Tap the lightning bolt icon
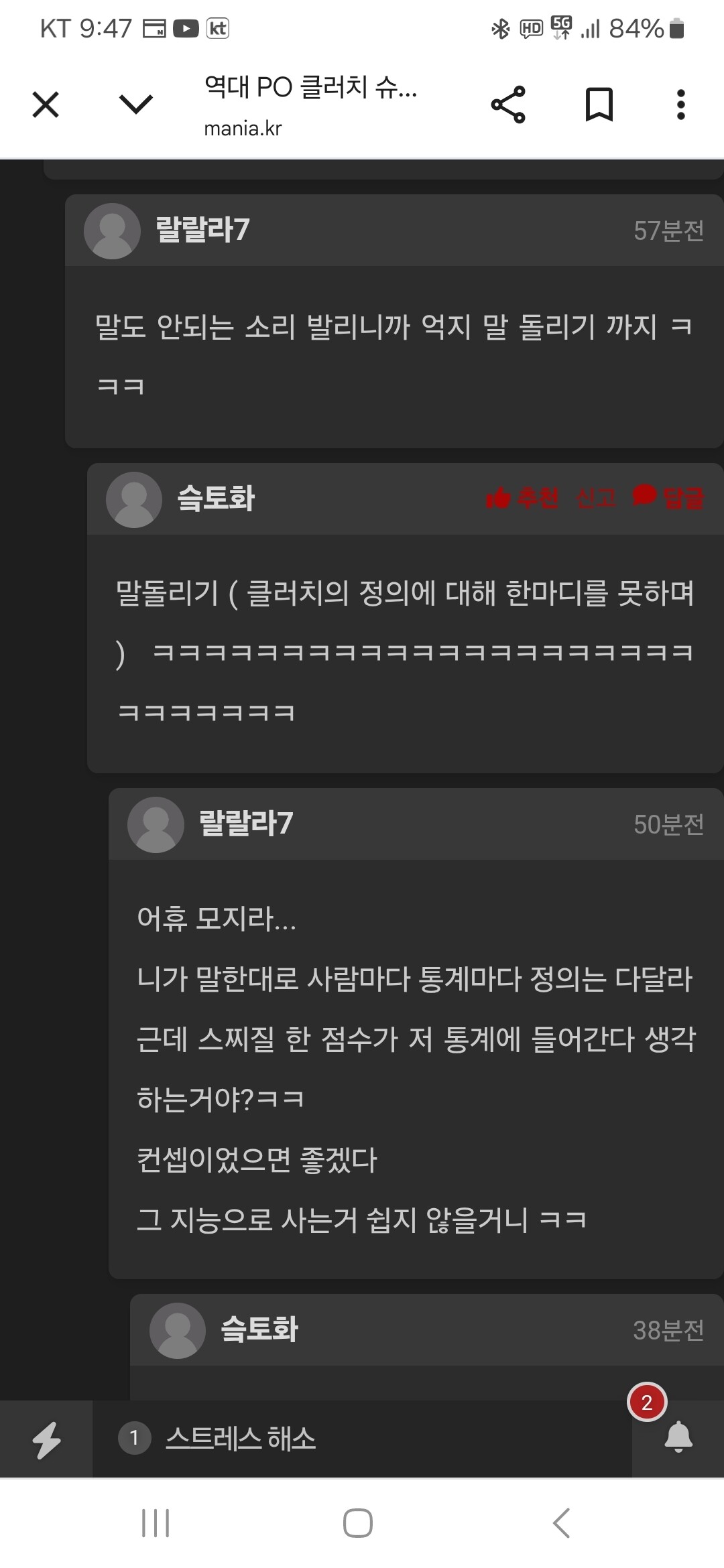This screenshot has height=1568, width=724. click(47, 1440)
